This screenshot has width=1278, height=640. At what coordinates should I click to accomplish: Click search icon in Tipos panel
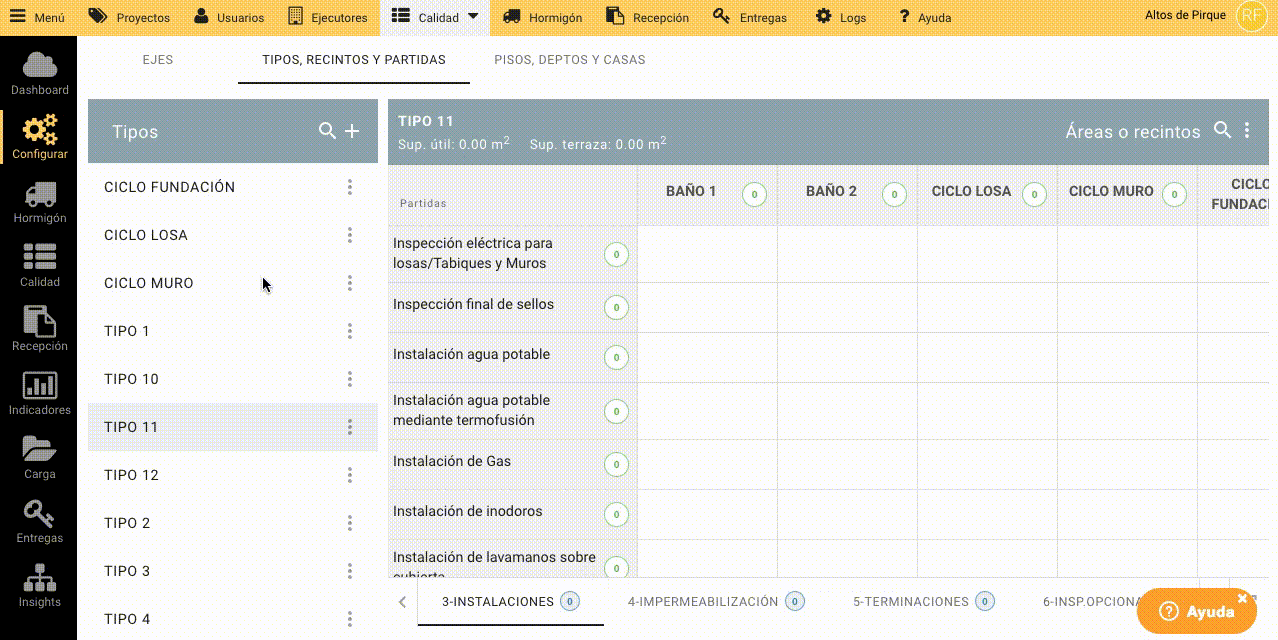point(327,131)
